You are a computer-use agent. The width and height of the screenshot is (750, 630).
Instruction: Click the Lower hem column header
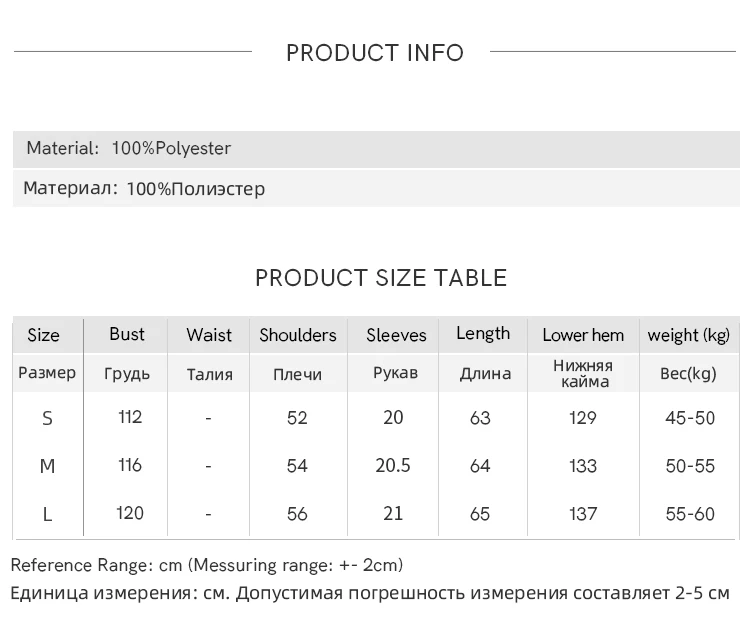(x=583, y=335)
